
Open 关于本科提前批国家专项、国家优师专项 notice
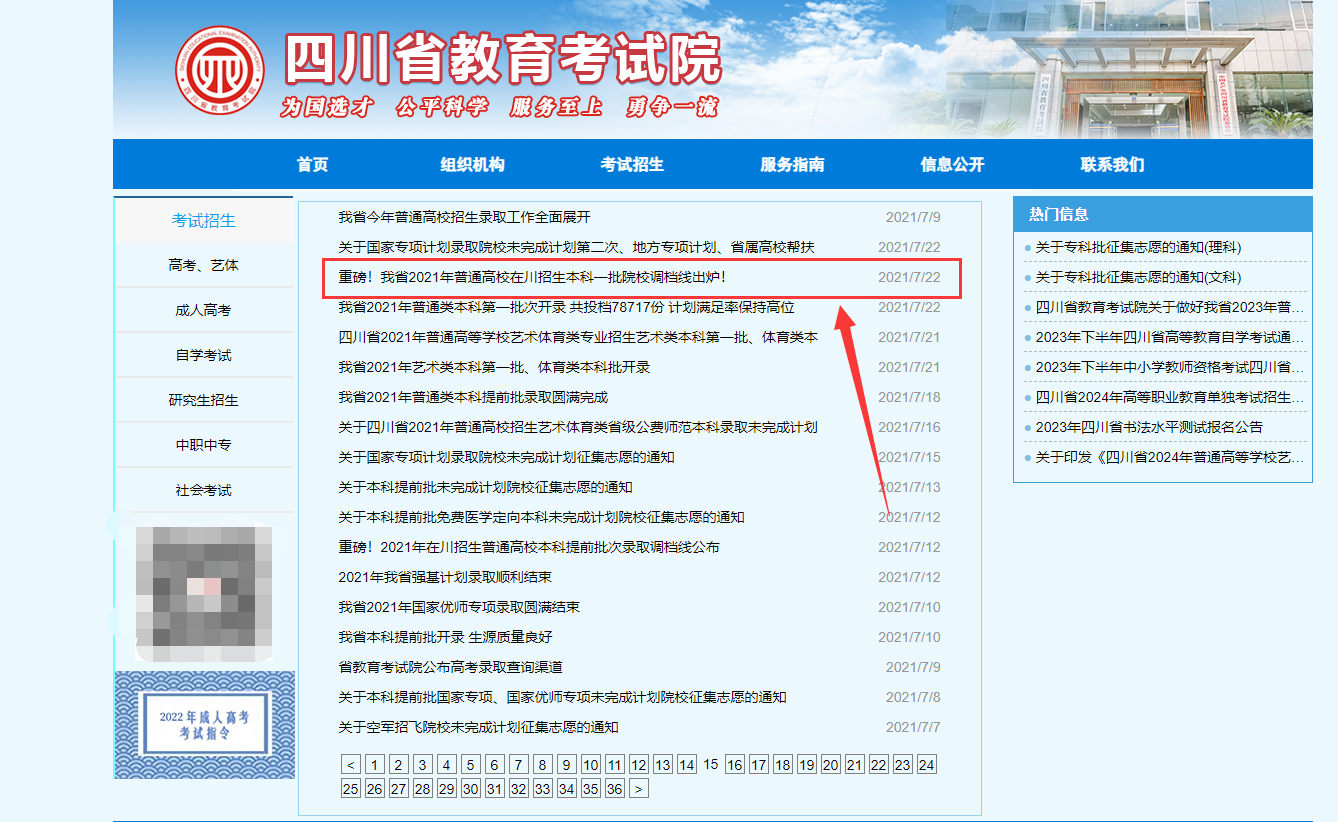pyautogui.click(x=563, y=697)
